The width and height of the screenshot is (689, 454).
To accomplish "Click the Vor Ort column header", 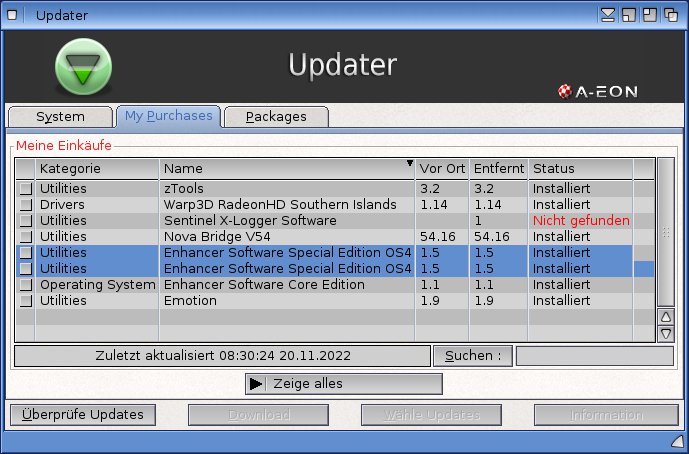I will 442,169.
